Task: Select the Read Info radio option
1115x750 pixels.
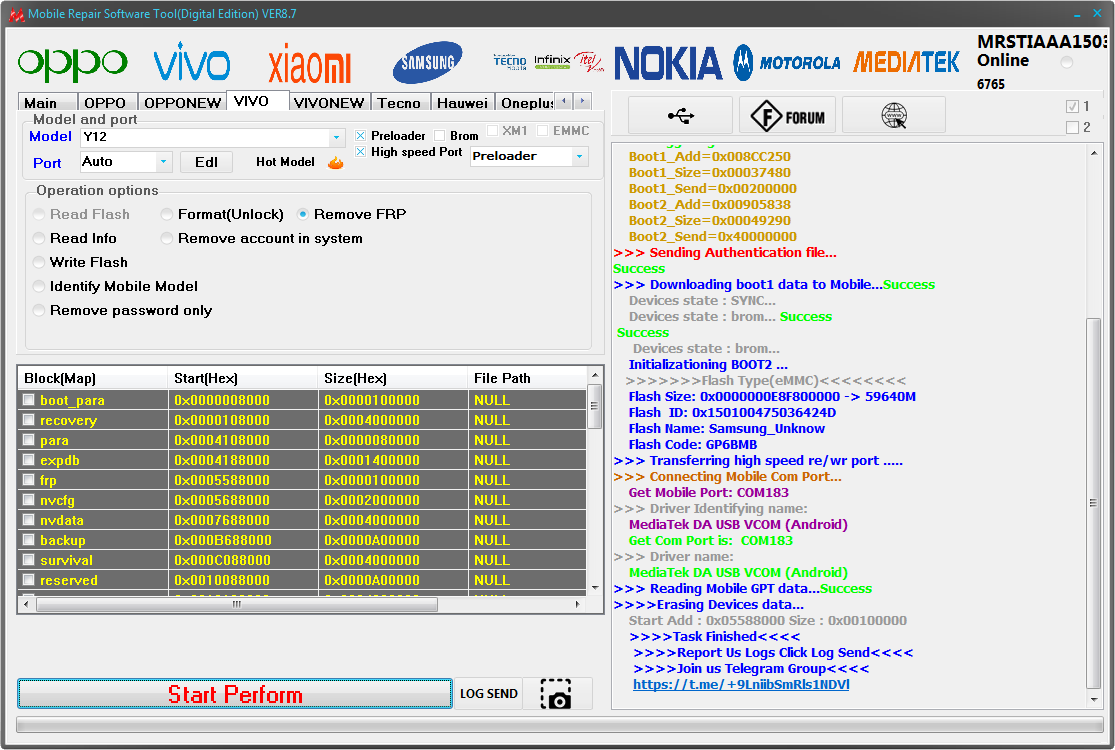Action: [39, 238]
